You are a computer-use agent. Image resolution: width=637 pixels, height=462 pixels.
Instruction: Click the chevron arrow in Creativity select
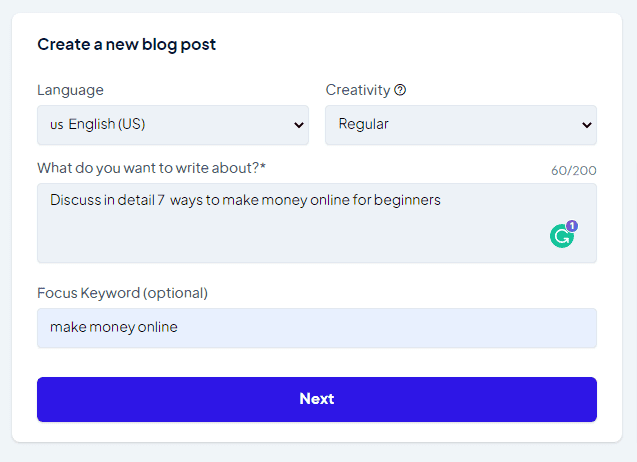coord(587,125)
